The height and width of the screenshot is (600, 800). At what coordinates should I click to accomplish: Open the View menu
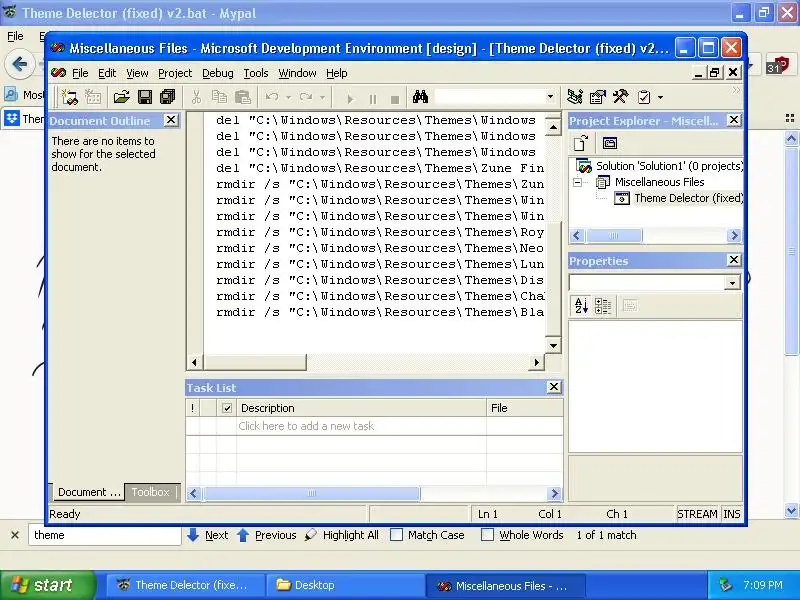pos(137,73)
